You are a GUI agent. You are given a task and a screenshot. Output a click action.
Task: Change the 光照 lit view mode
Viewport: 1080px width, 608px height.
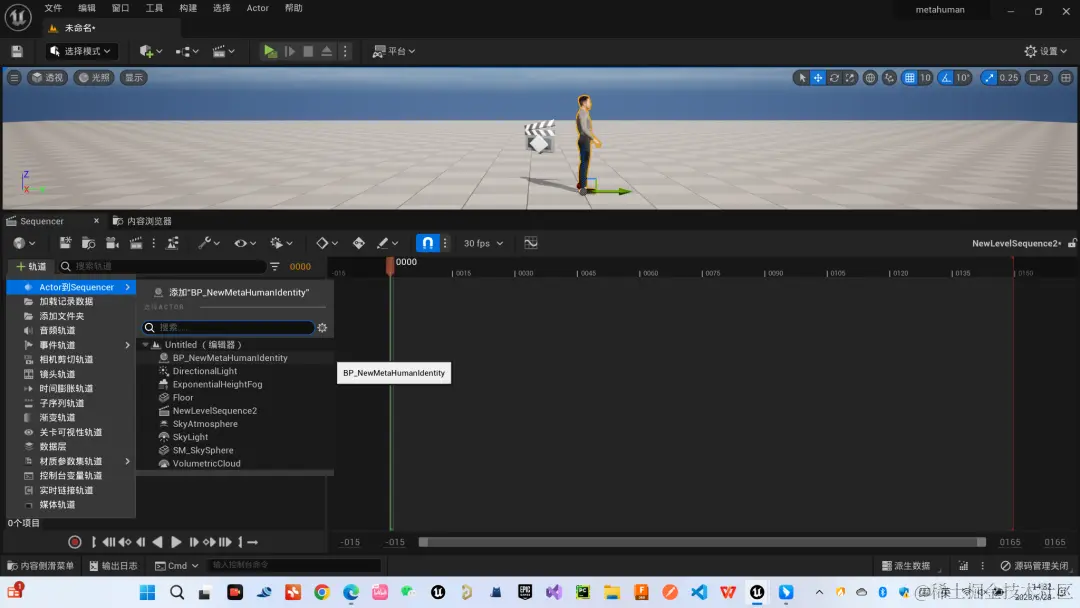[x=94, y=78]
